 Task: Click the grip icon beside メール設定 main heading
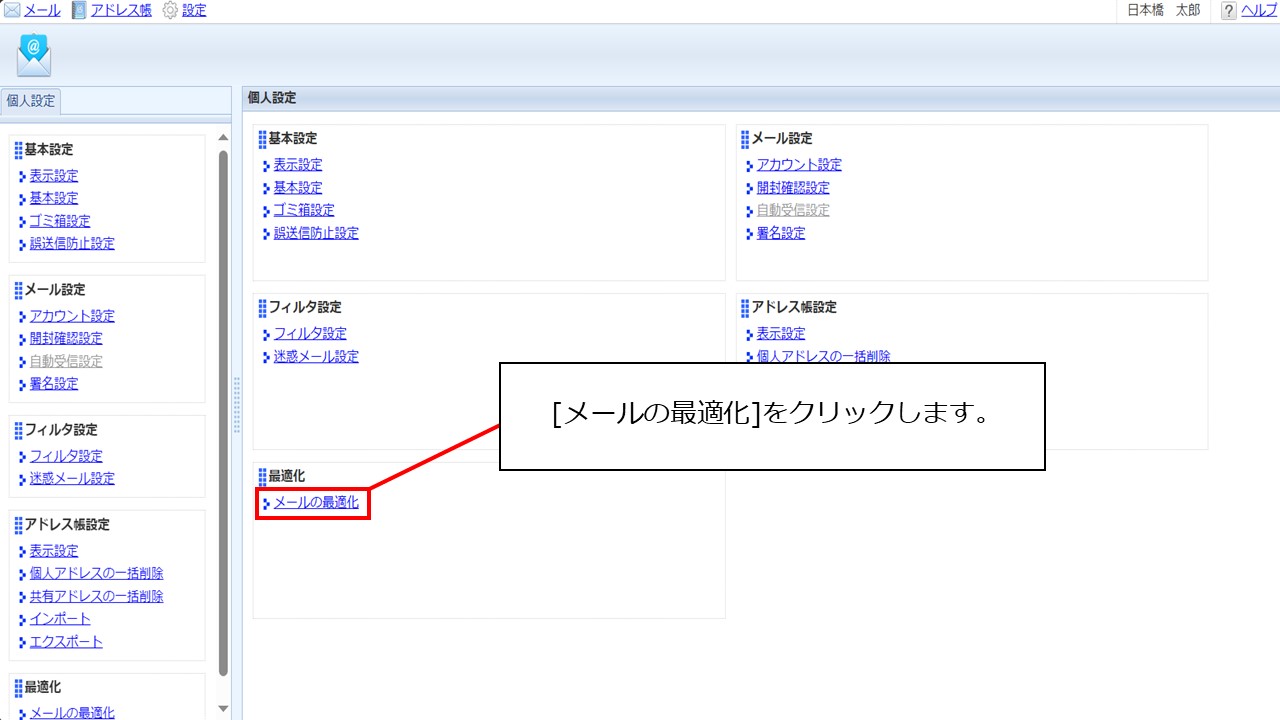click(745, 139)
